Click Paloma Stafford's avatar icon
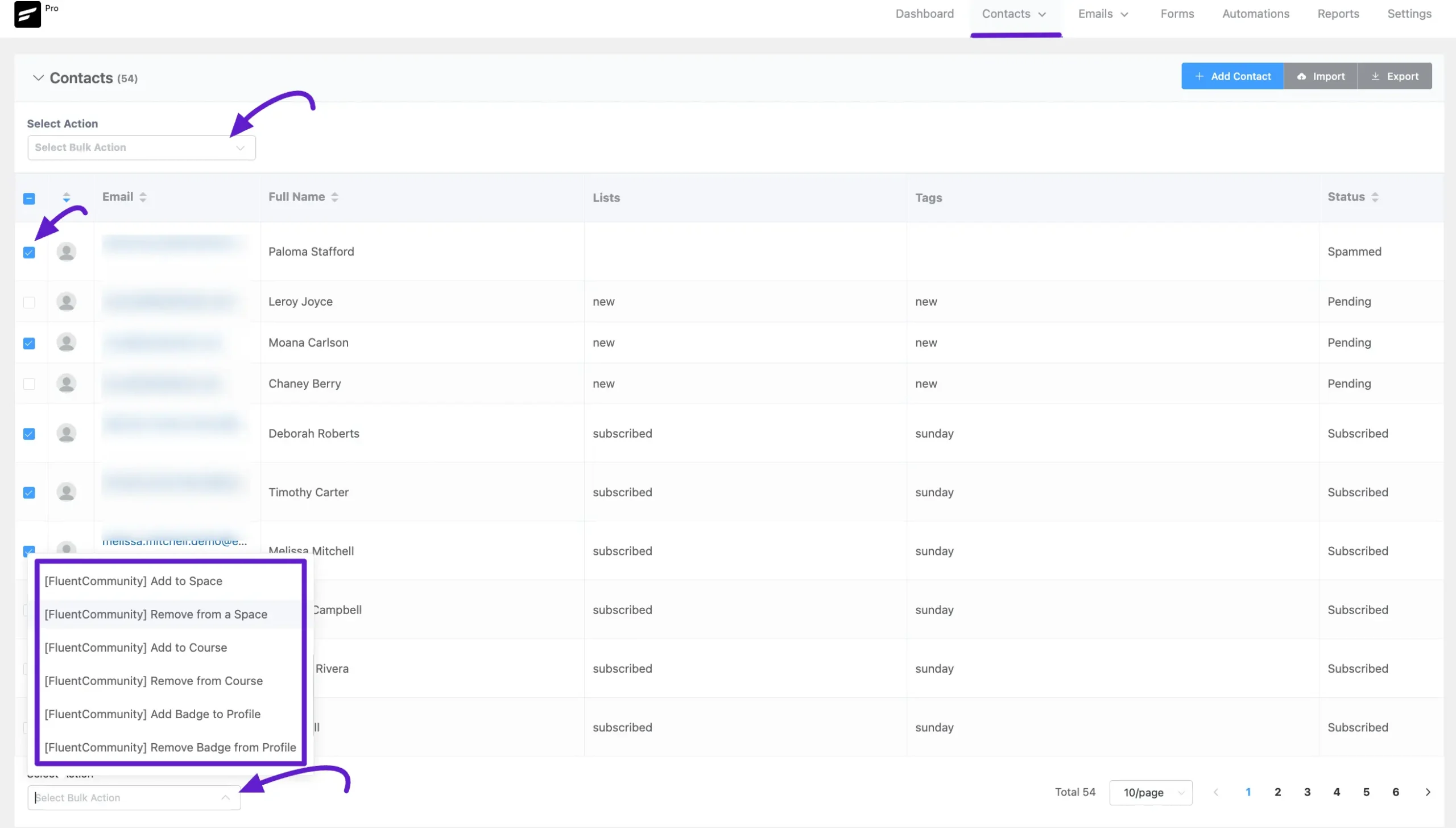Viewport: 1456px width, 828px height. click(67, 251)
